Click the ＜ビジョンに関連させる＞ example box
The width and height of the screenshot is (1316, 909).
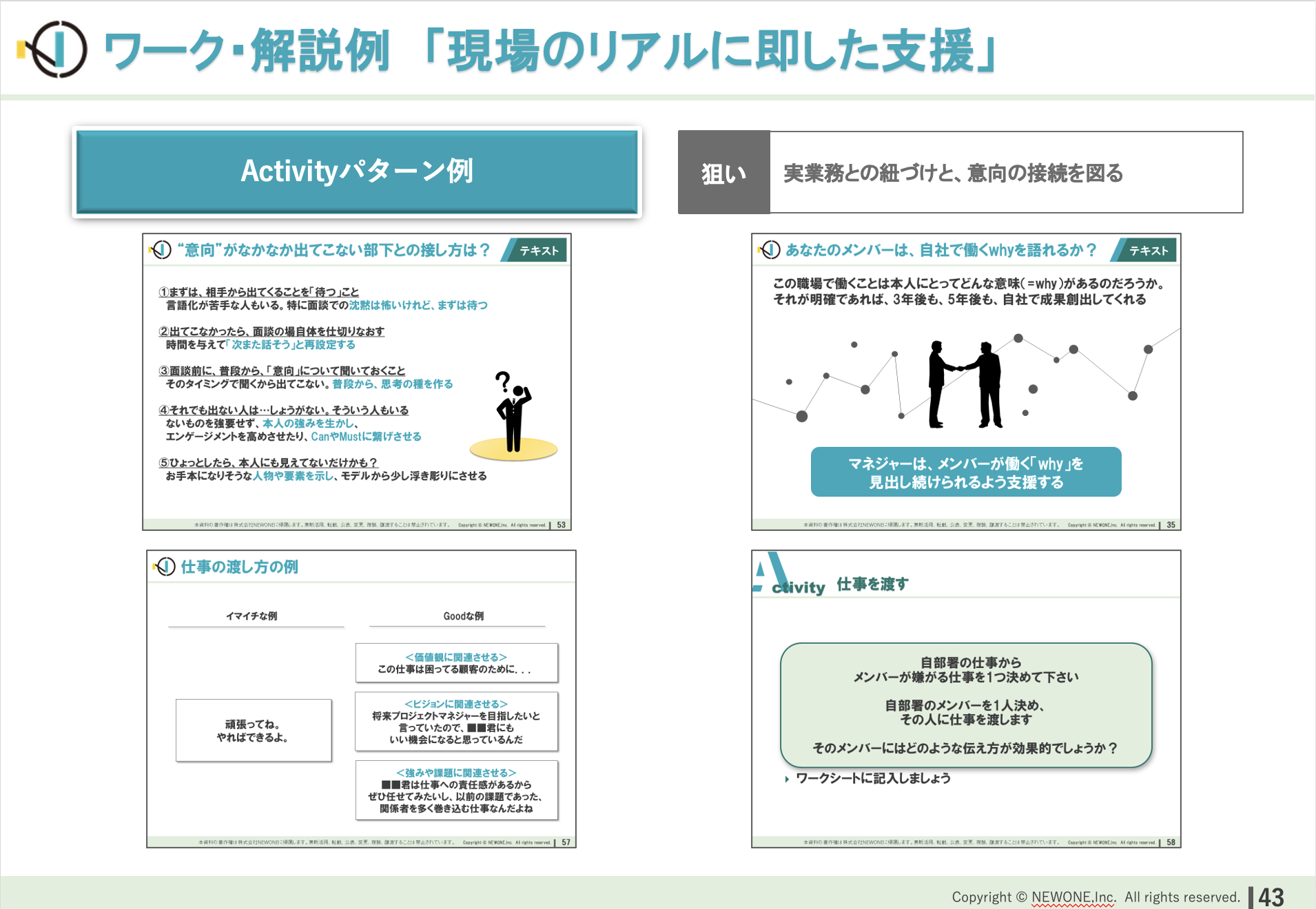457,722
